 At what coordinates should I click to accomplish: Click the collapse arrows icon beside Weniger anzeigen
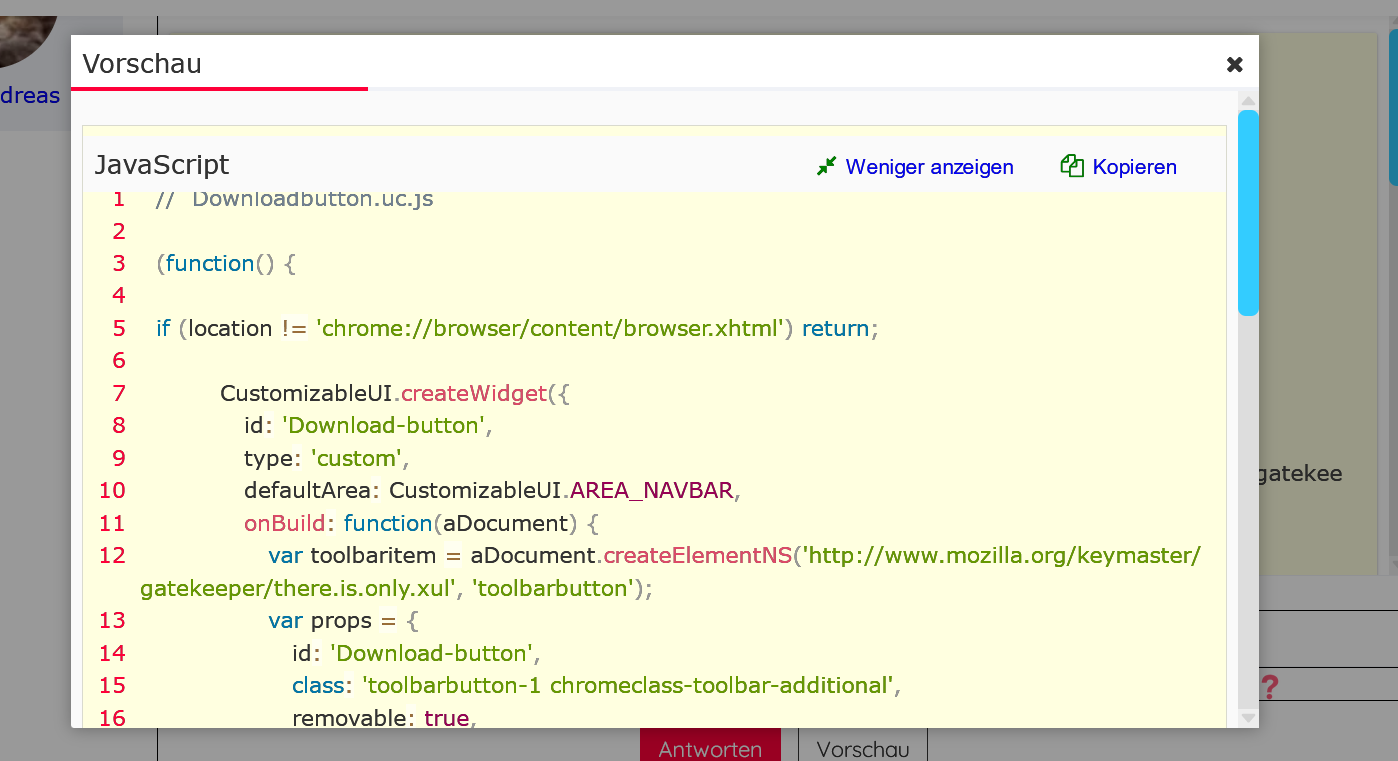(826, 167)
